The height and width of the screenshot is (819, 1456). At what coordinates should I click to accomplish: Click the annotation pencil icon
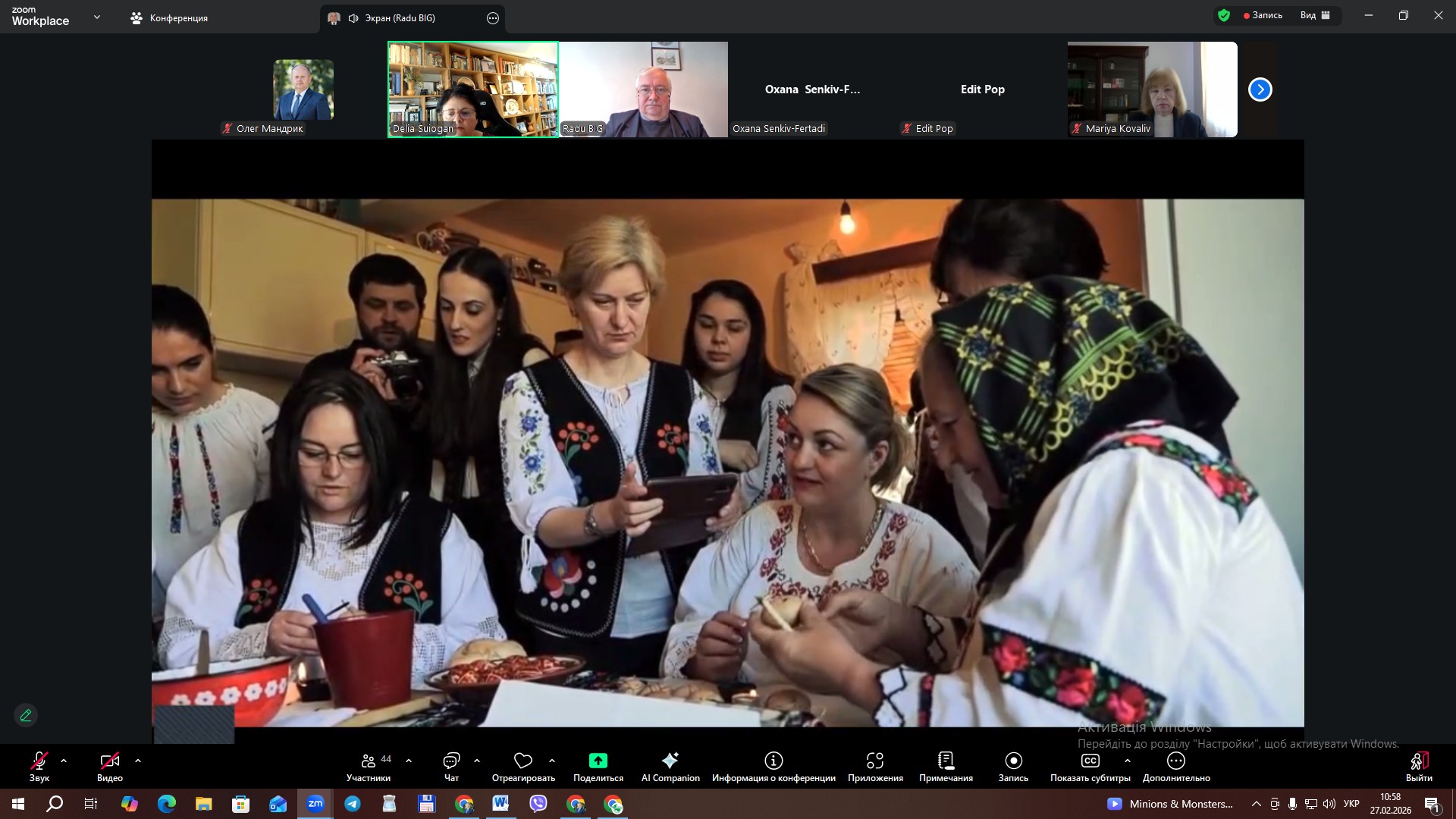tap(26, 715)
